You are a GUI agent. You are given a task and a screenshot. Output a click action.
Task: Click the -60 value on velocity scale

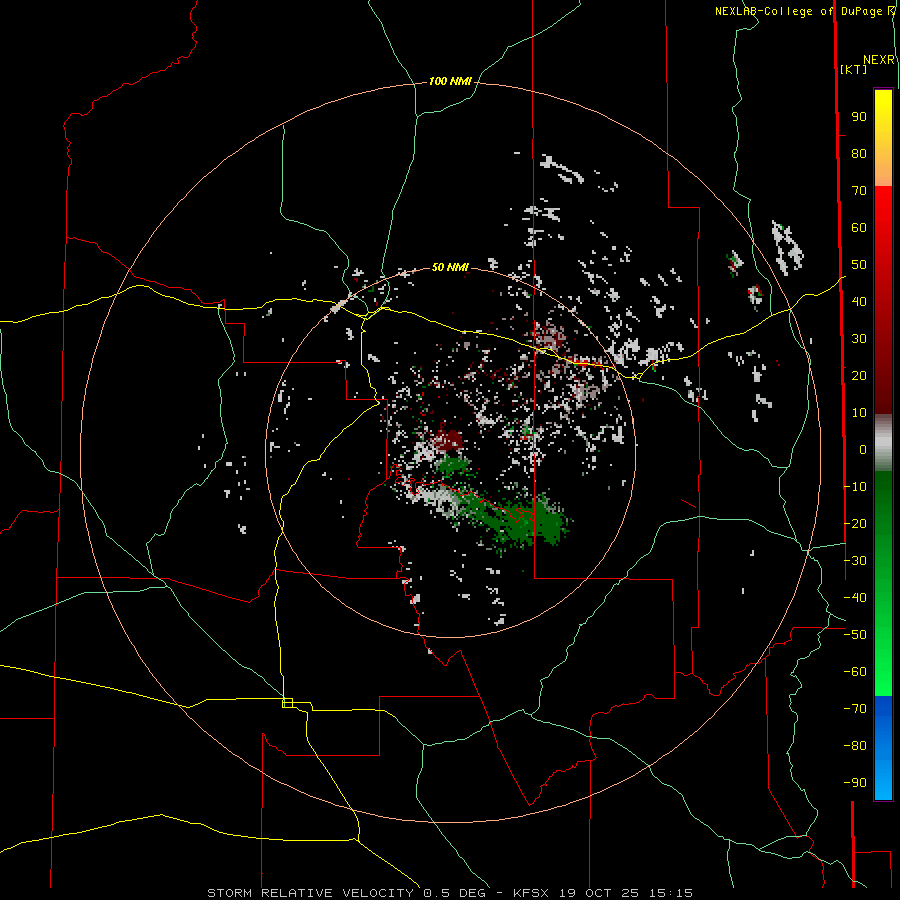coord(855,672)
